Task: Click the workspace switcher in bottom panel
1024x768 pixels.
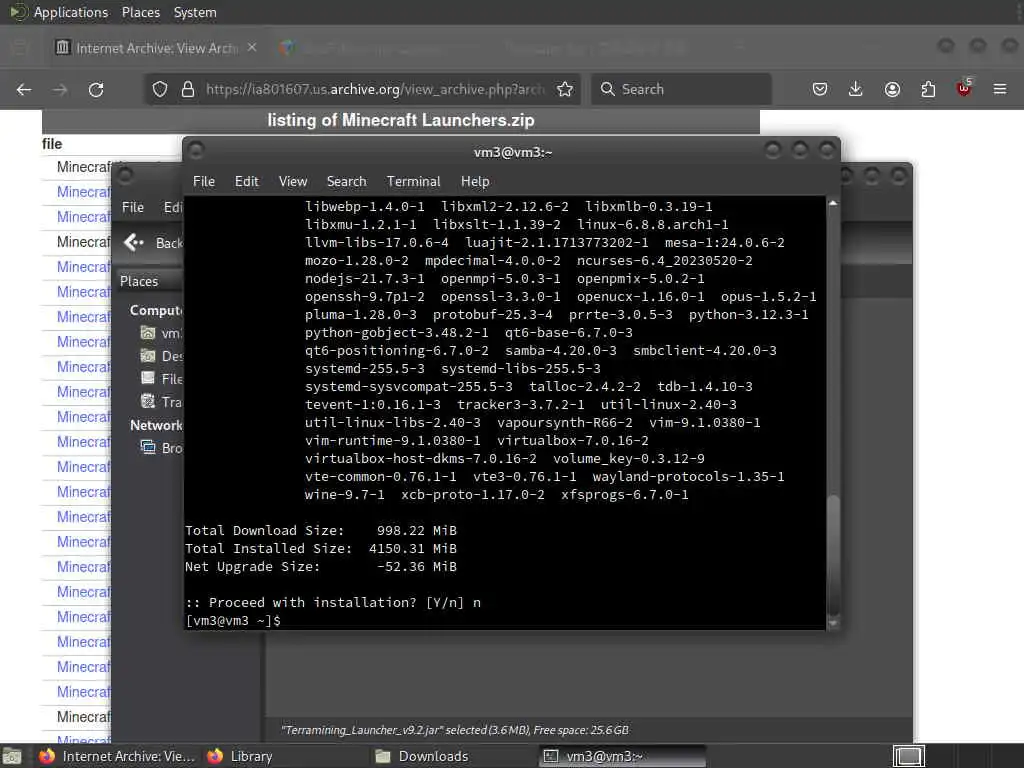Action: coord(908,756)
